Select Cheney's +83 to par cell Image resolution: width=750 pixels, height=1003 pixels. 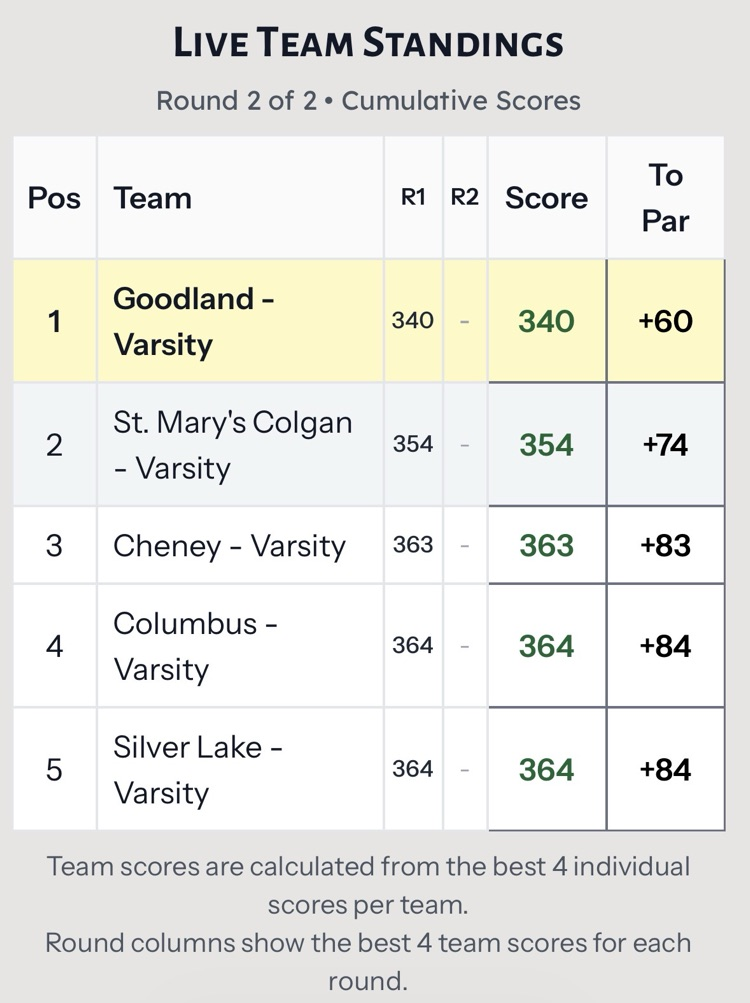tap(665, 545)
